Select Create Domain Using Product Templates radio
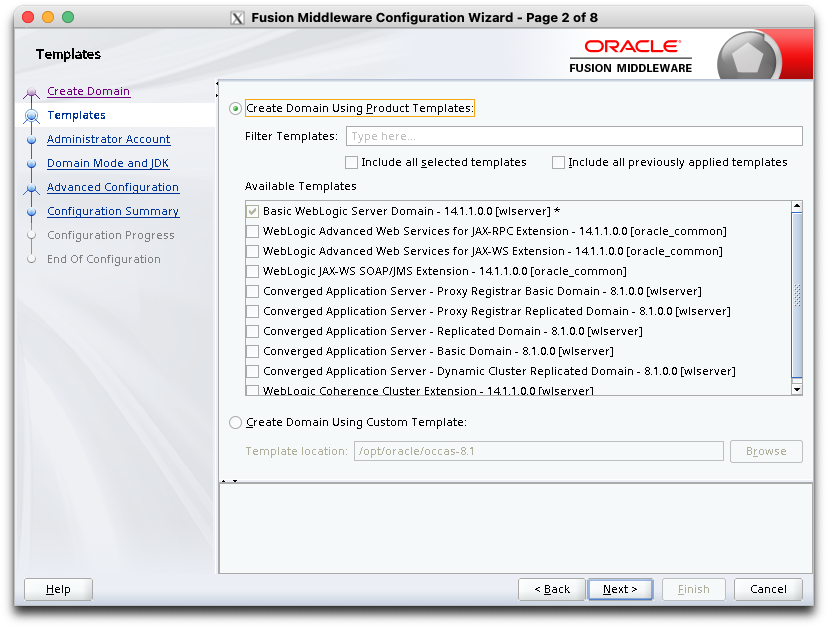 236,108
